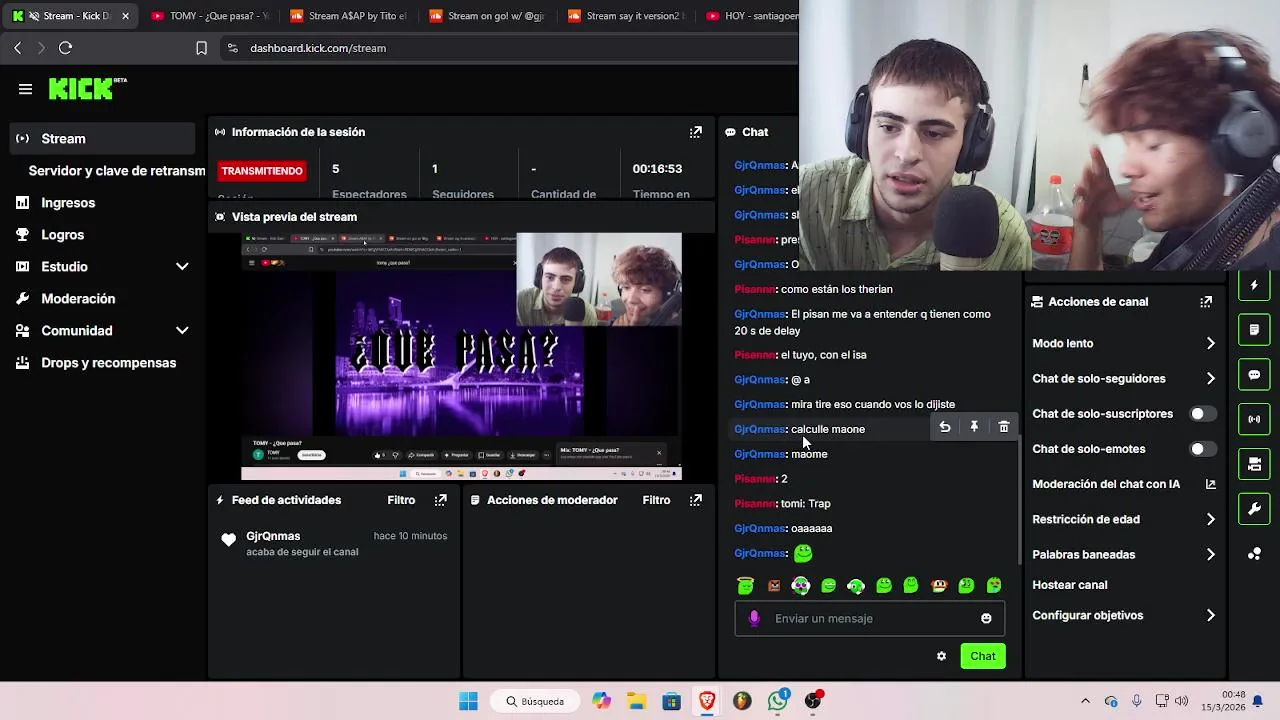Delete the 'calculle maone' chat message
The height and width of the screenshot is (720, 1280).
pyautogui.click(x=1004, y=427)
